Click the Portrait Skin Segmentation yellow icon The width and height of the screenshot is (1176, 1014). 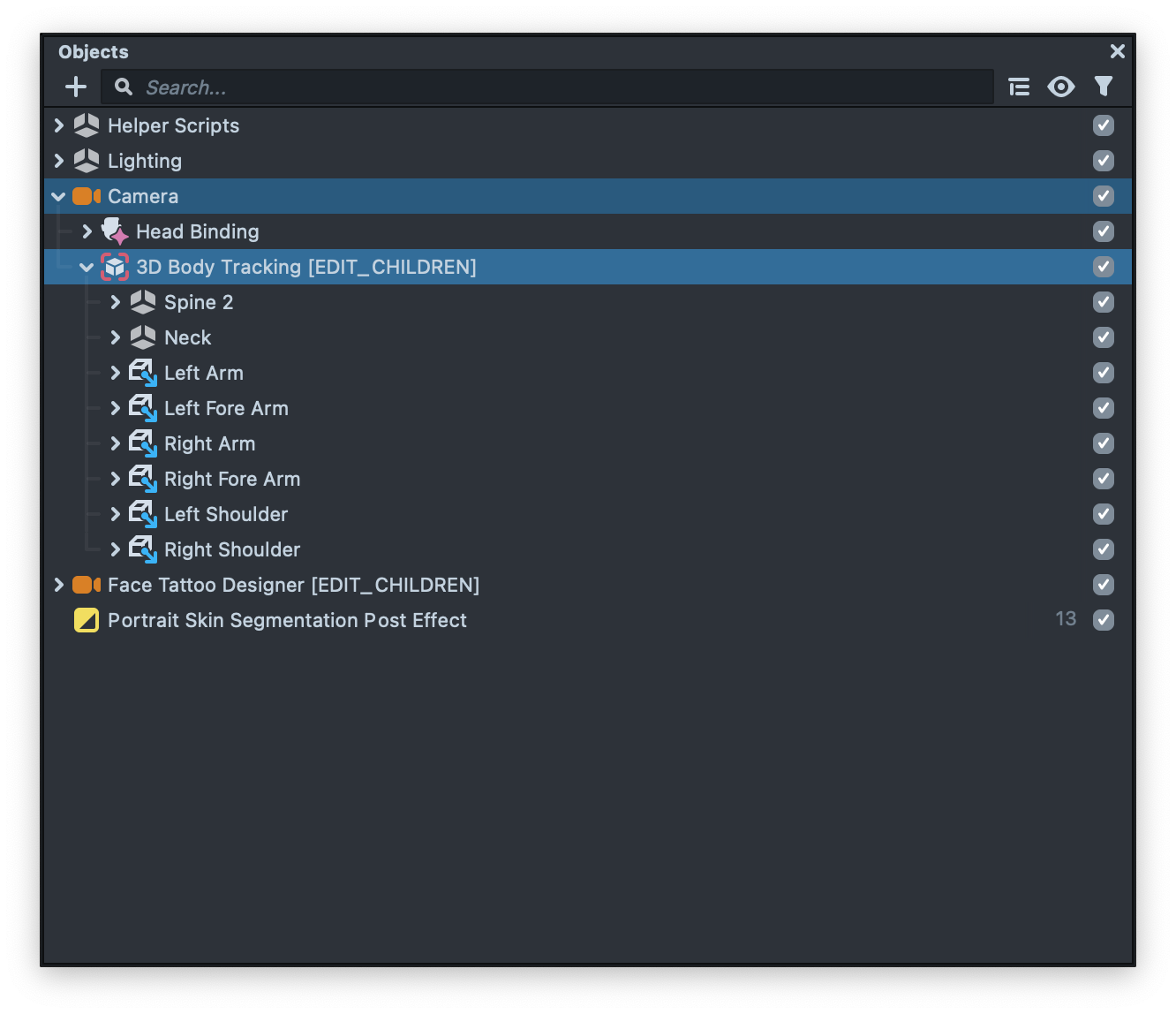[x=87, y=620]
